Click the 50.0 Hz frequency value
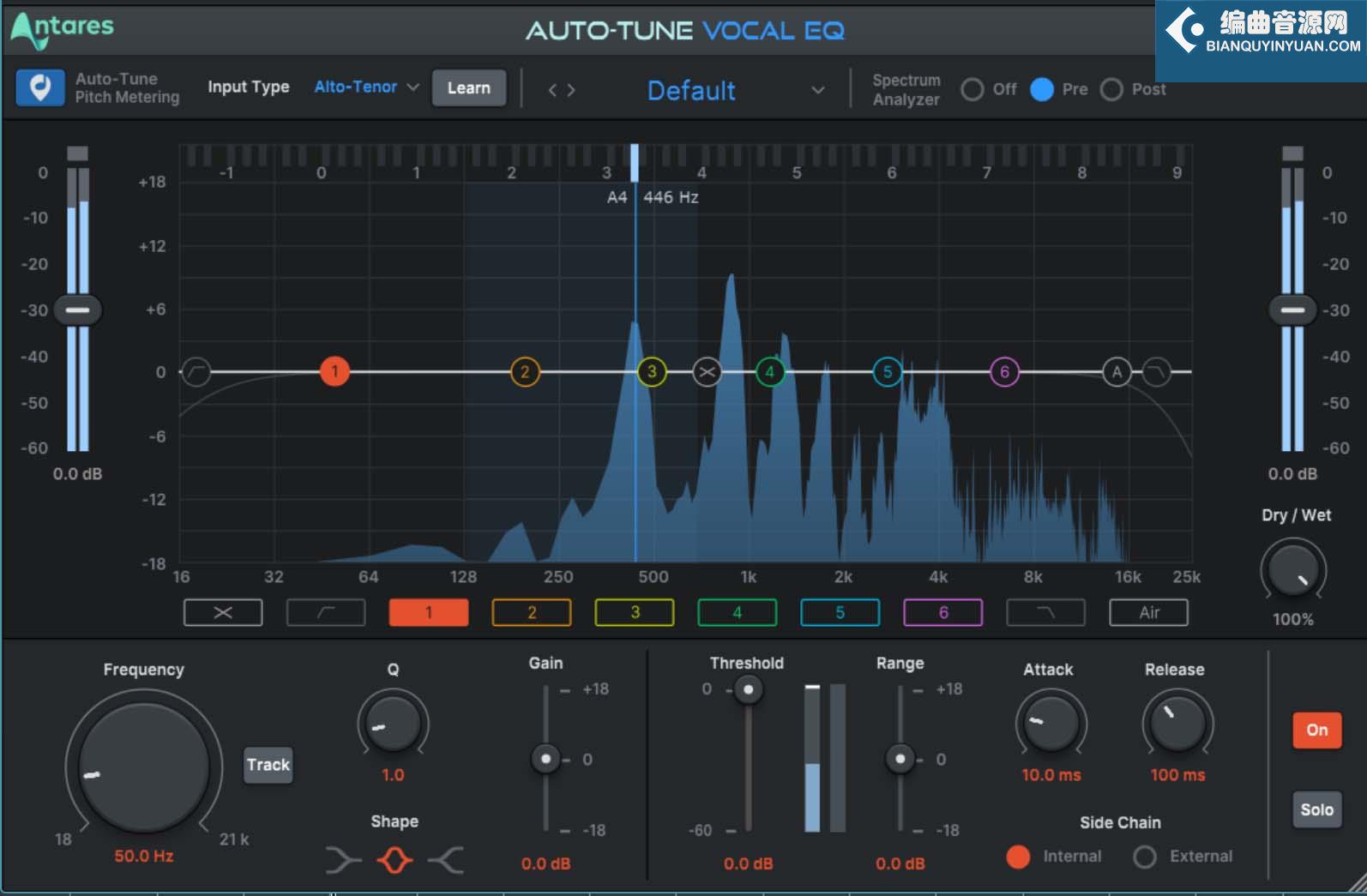This screenshot has height=896, width=1367. point(144,856)
